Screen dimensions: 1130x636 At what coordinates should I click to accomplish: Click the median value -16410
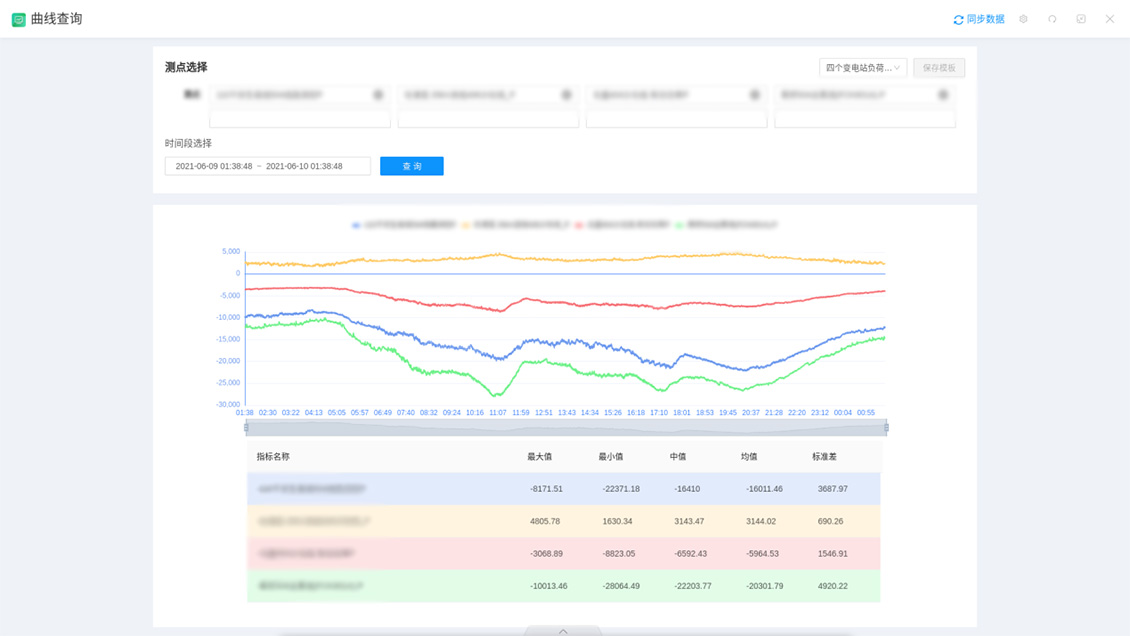point(687,489)
